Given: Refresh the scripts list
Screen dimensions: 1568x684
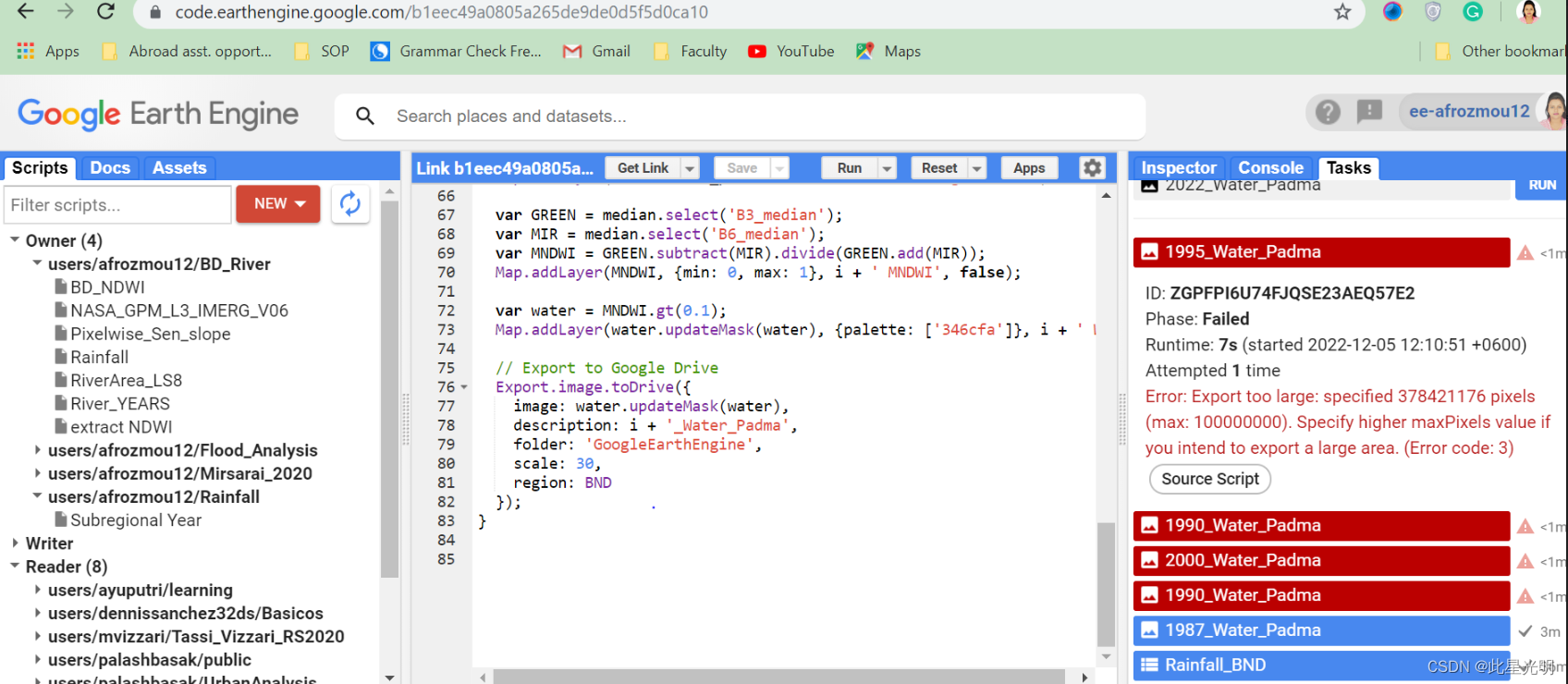Looking at the screenshot, I should (x=350, y=204).
